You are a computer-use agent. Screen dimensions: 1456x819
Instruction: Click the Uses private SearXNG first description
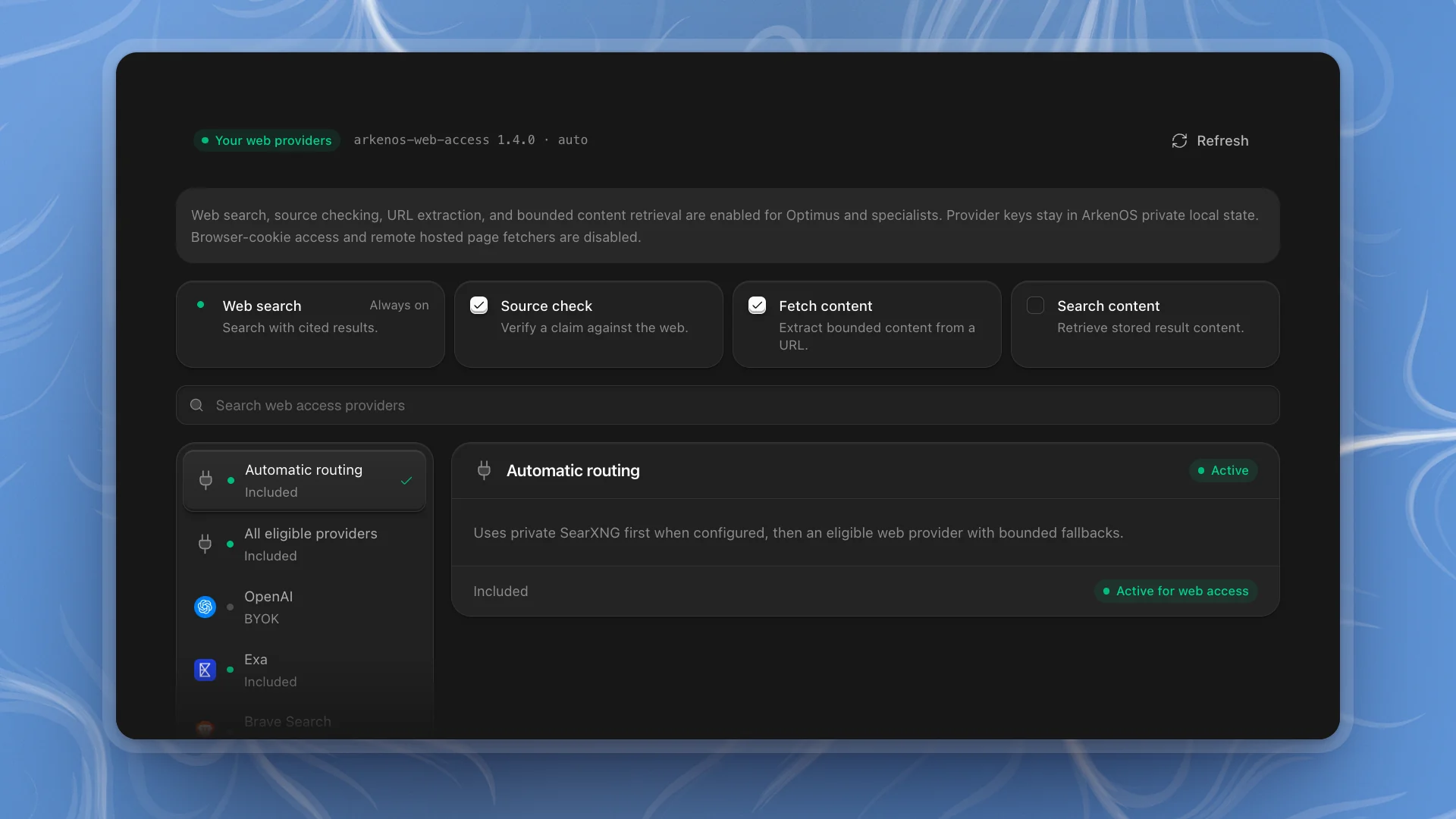point(798,533)
